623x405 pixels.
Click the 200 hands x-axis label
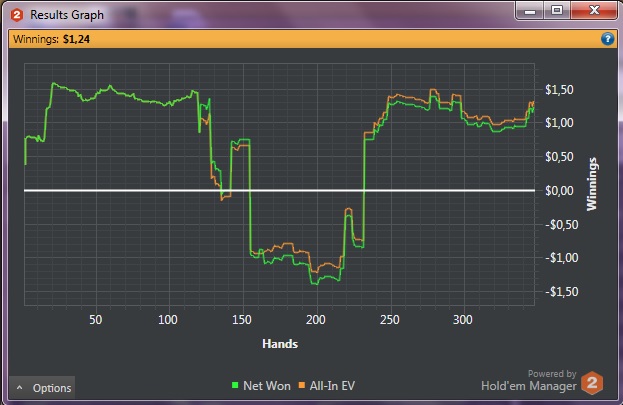pyautogui.click(x=315, y=320)
